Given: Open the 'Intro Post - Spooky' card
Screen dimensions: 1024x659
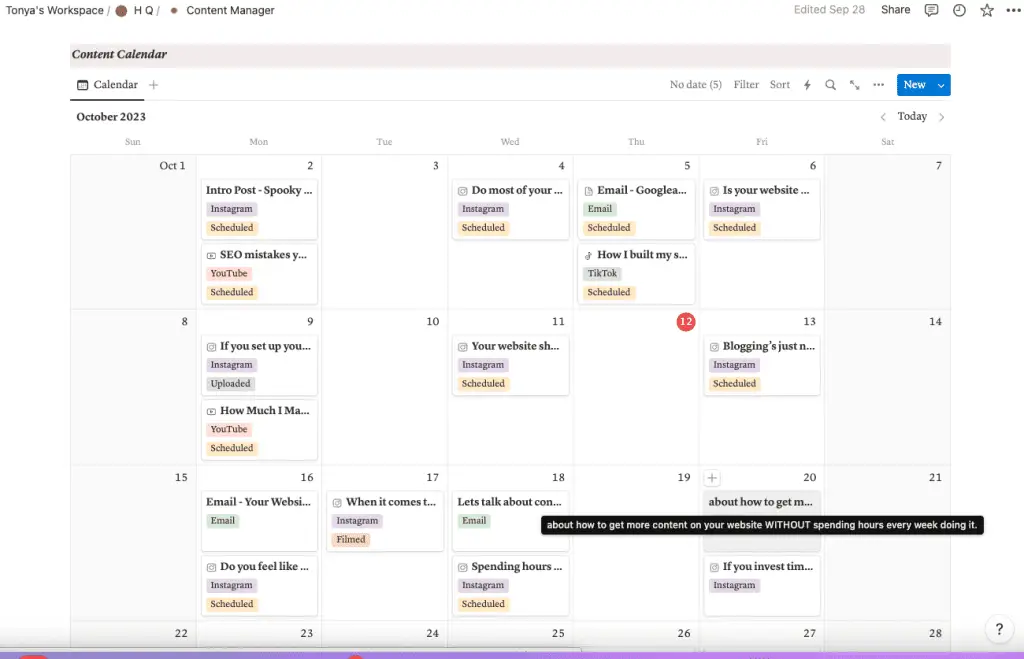Looking at the screenshot, I should [x=259, y=209].
